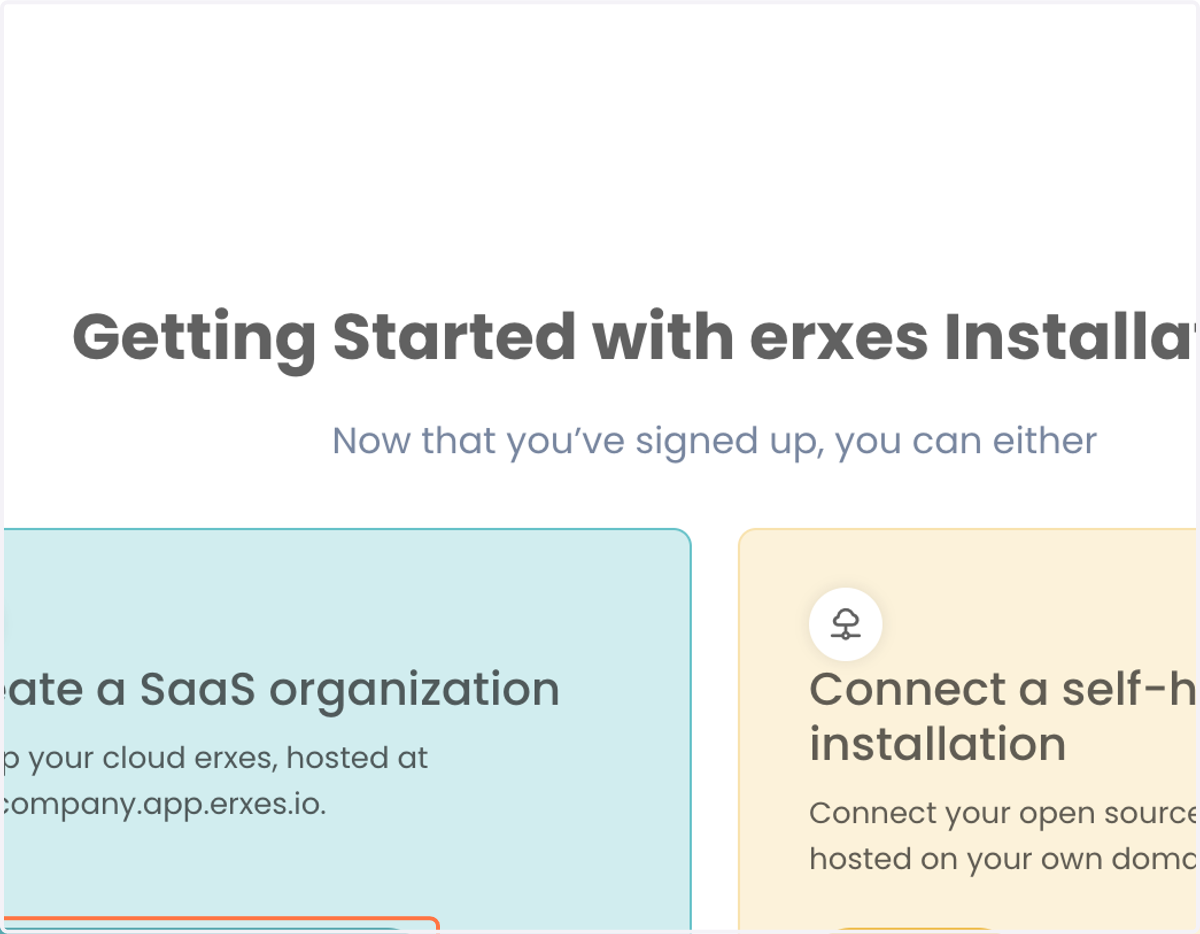
Task: Select the Create a SaaS organization card
Action: [346, 730]
